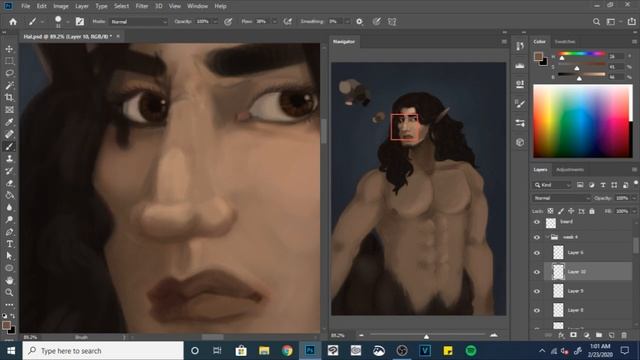Toggle pressure for opacity icon
Viewport: 640px width, 360px height.
click(228, 22)
